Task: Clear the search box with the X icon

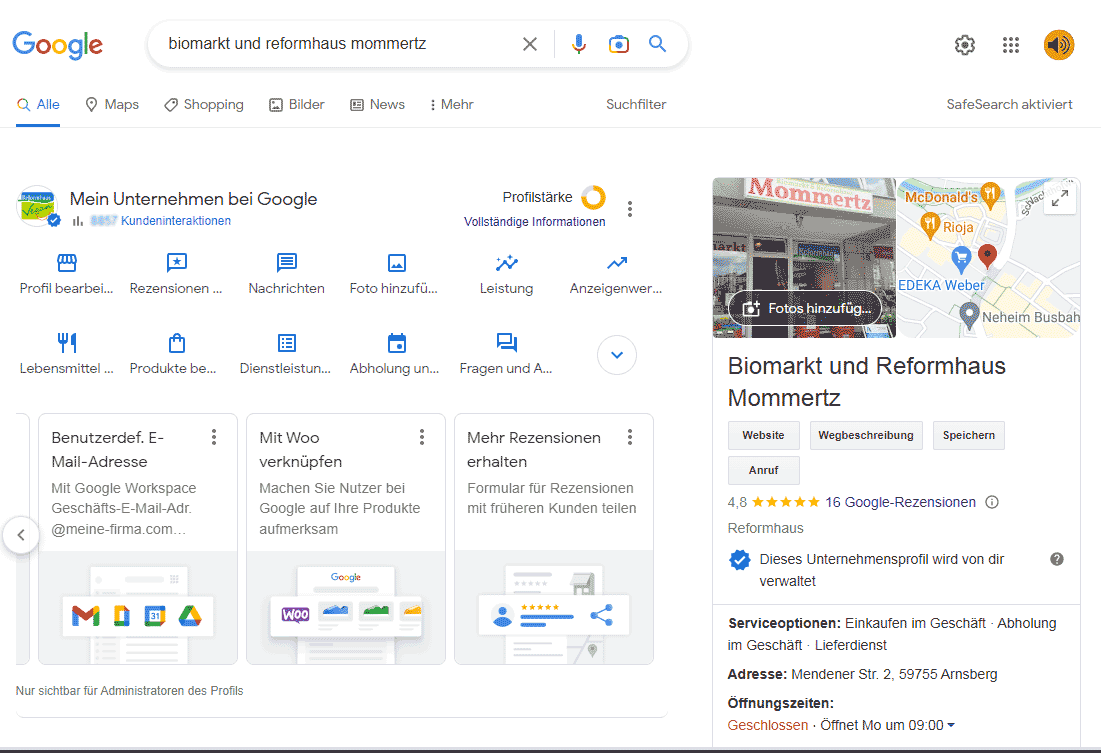Action: pos(529,44)
